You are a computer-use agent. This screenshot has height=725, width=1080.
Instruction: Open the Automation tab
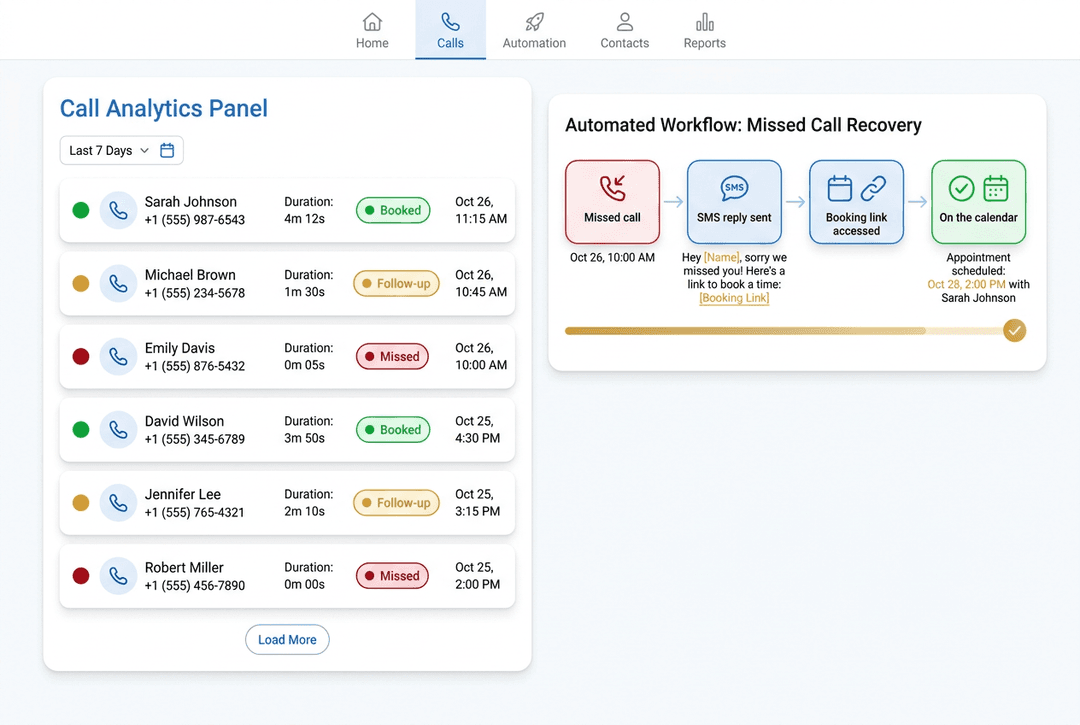click(x=534, y=30)
